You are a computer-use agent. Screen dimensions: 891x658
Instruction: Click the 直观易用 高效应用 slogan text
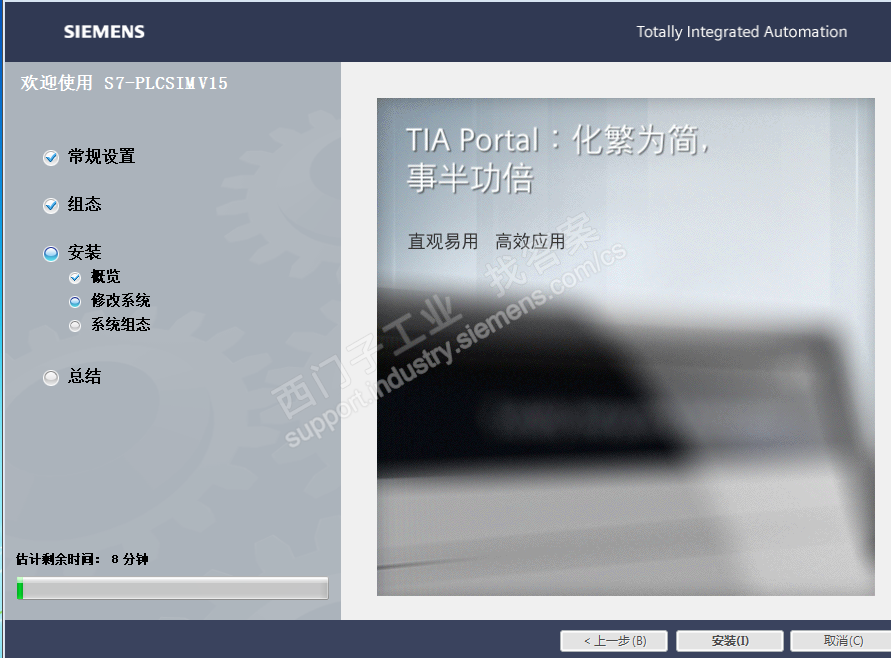coord(486,241)
